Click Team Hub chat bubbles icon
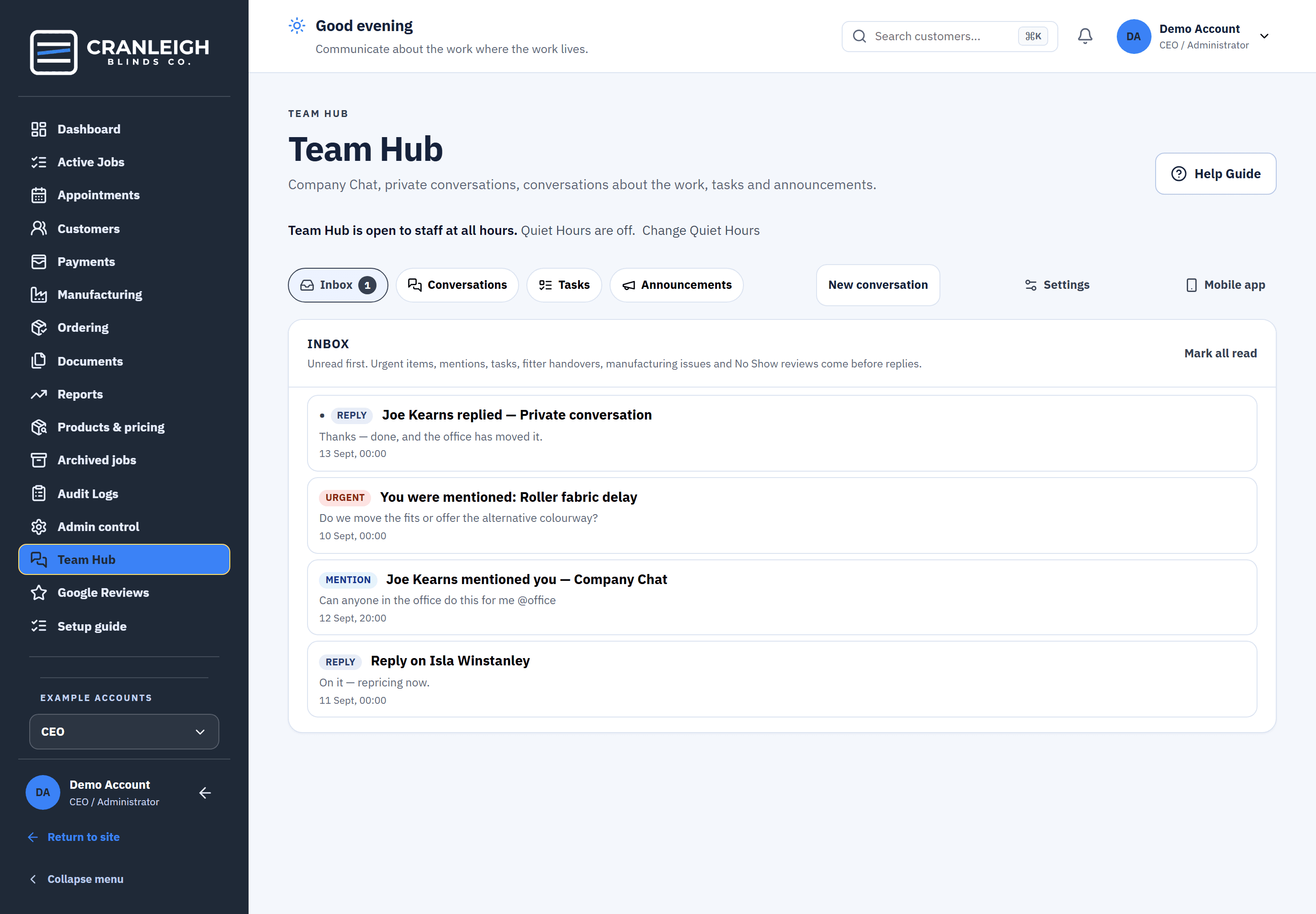This screenshot has height=914, width=1316. (x=38, y=559)
